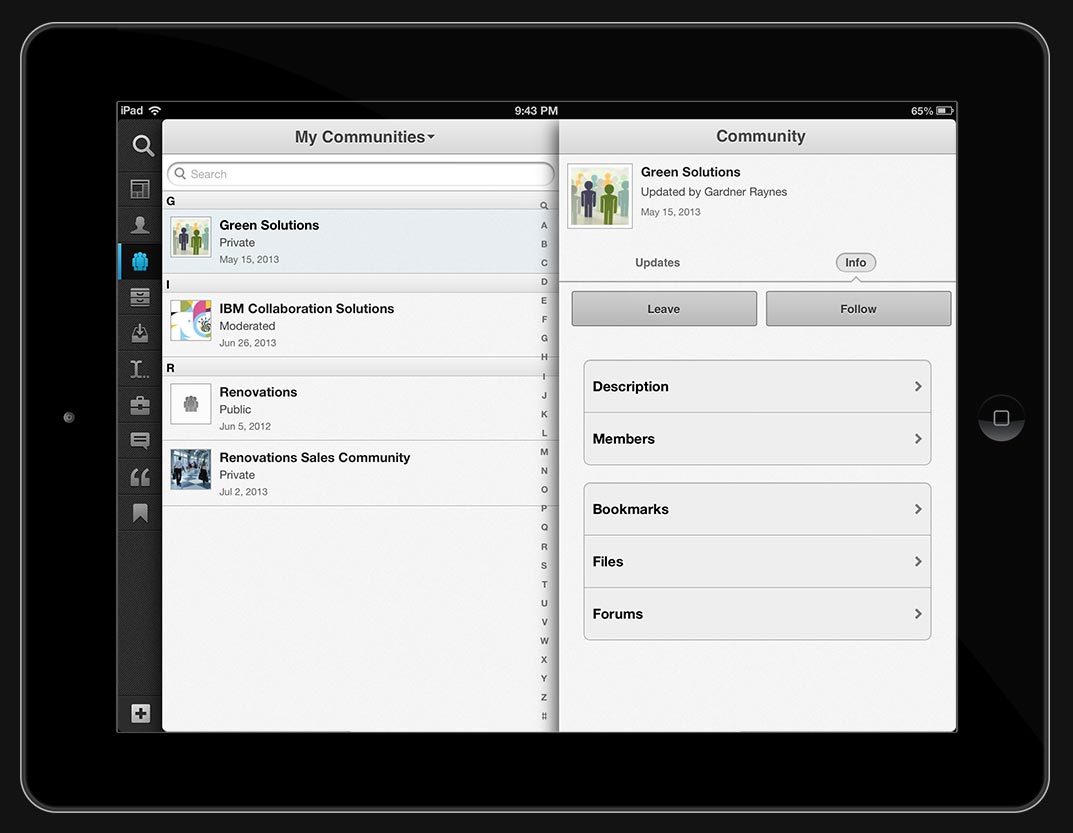The image size is (1073, 833).
Task: Expand the Members row
Action: click(757, 439)
